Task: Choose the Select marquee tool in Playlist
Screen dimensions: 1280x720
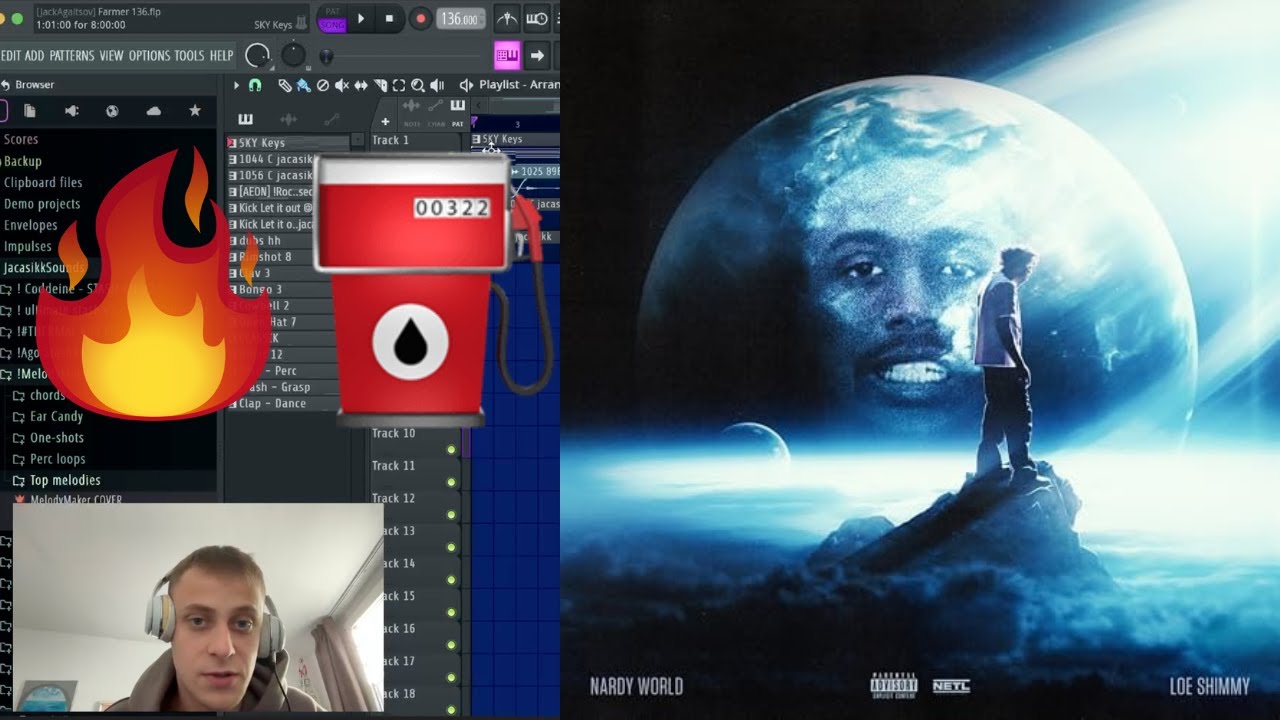Action: [399, 85]
